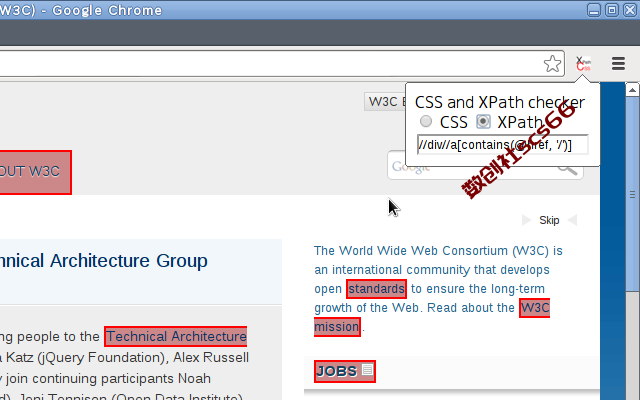Click the browser address bar
The height and width of the screenshot is (400, 640).
(x=282, y=64)
